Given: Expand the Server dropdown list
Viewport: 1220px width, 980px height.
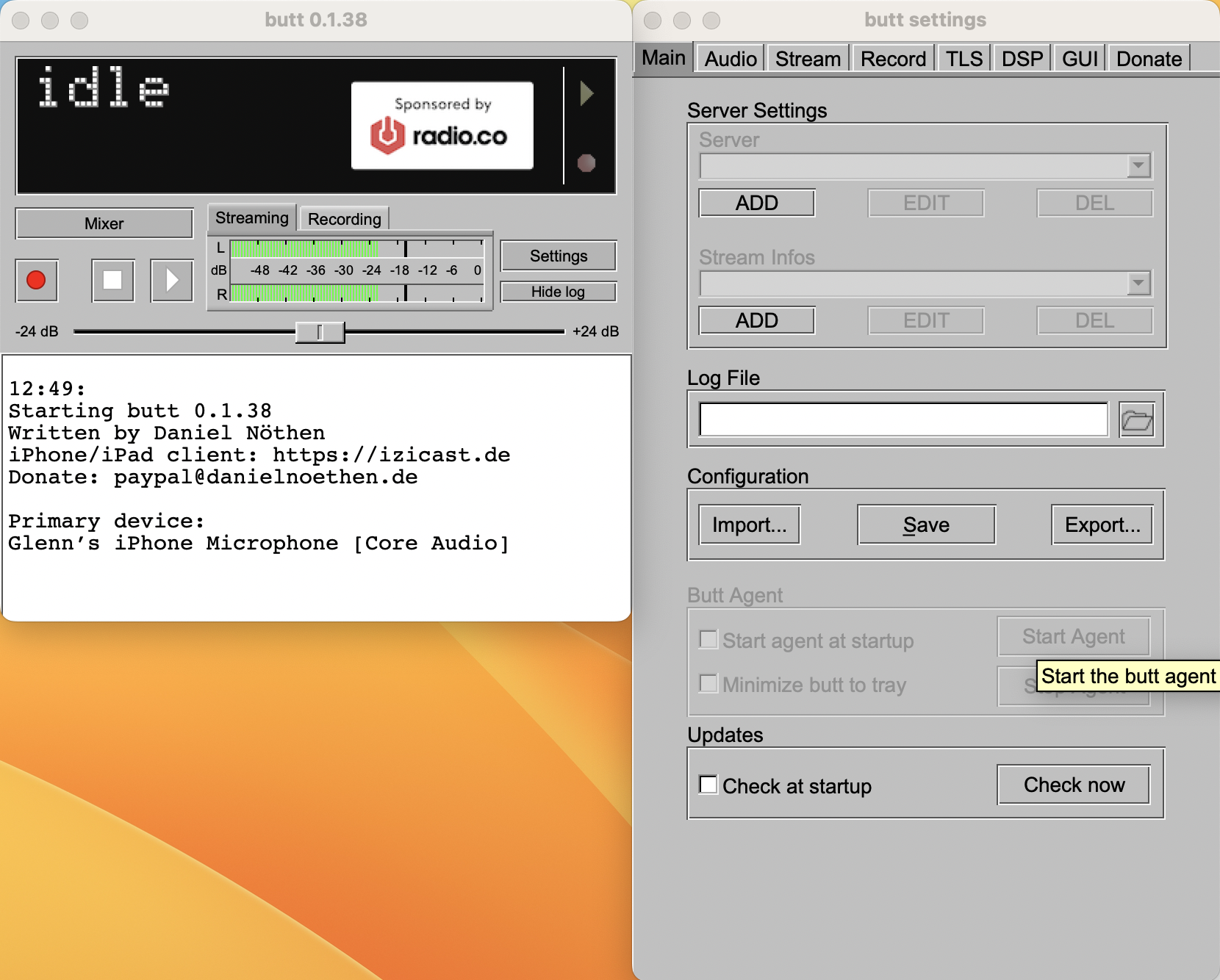Looking at the screenshot, I should click(x=1138, y=165).
